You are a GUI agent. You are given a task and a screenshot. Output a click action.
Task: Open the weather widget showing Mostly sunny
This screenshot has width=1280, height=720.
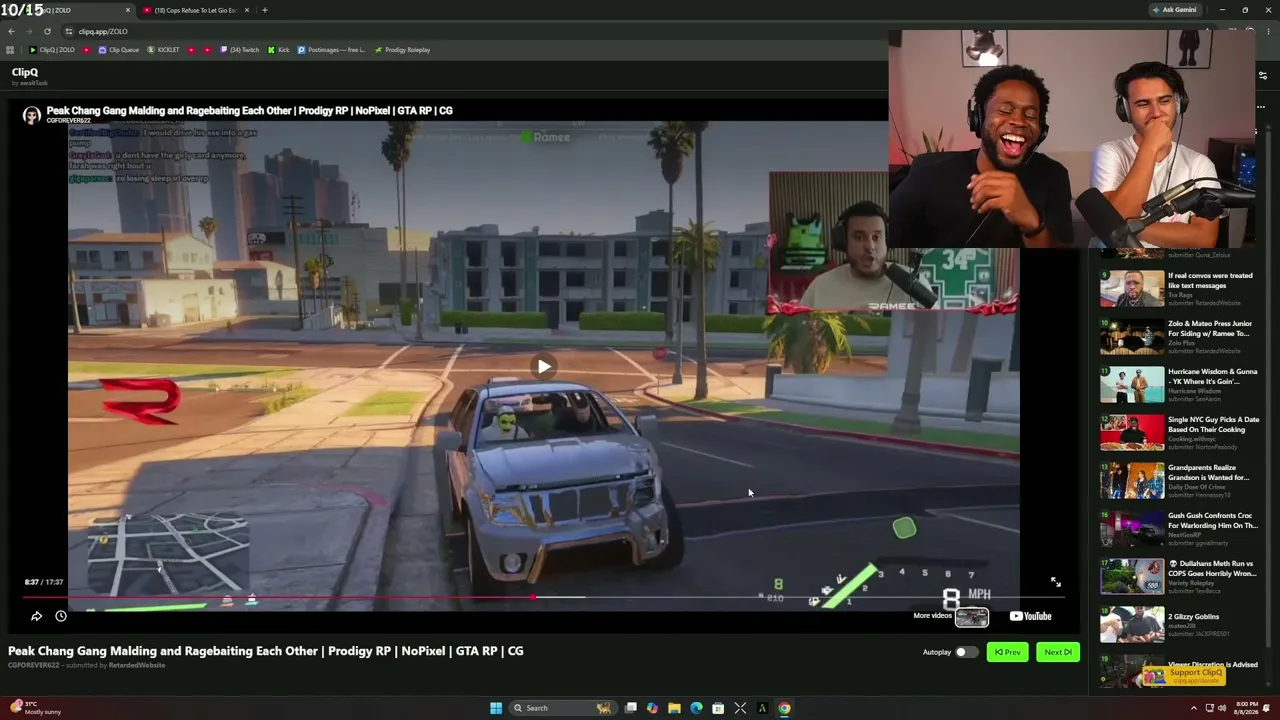coord(34,708)
